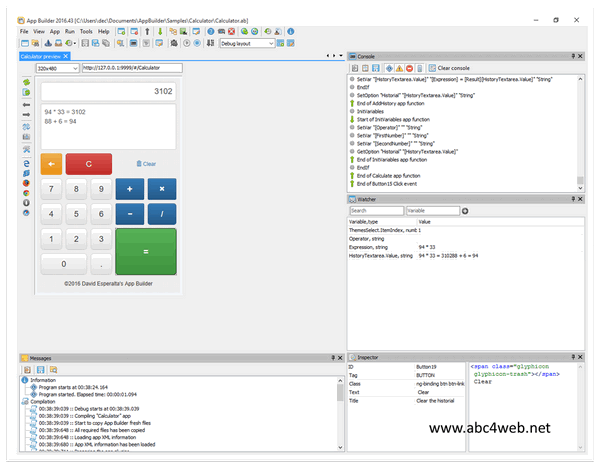
Task: Open the Tools menu
Action: pos(86,31)
